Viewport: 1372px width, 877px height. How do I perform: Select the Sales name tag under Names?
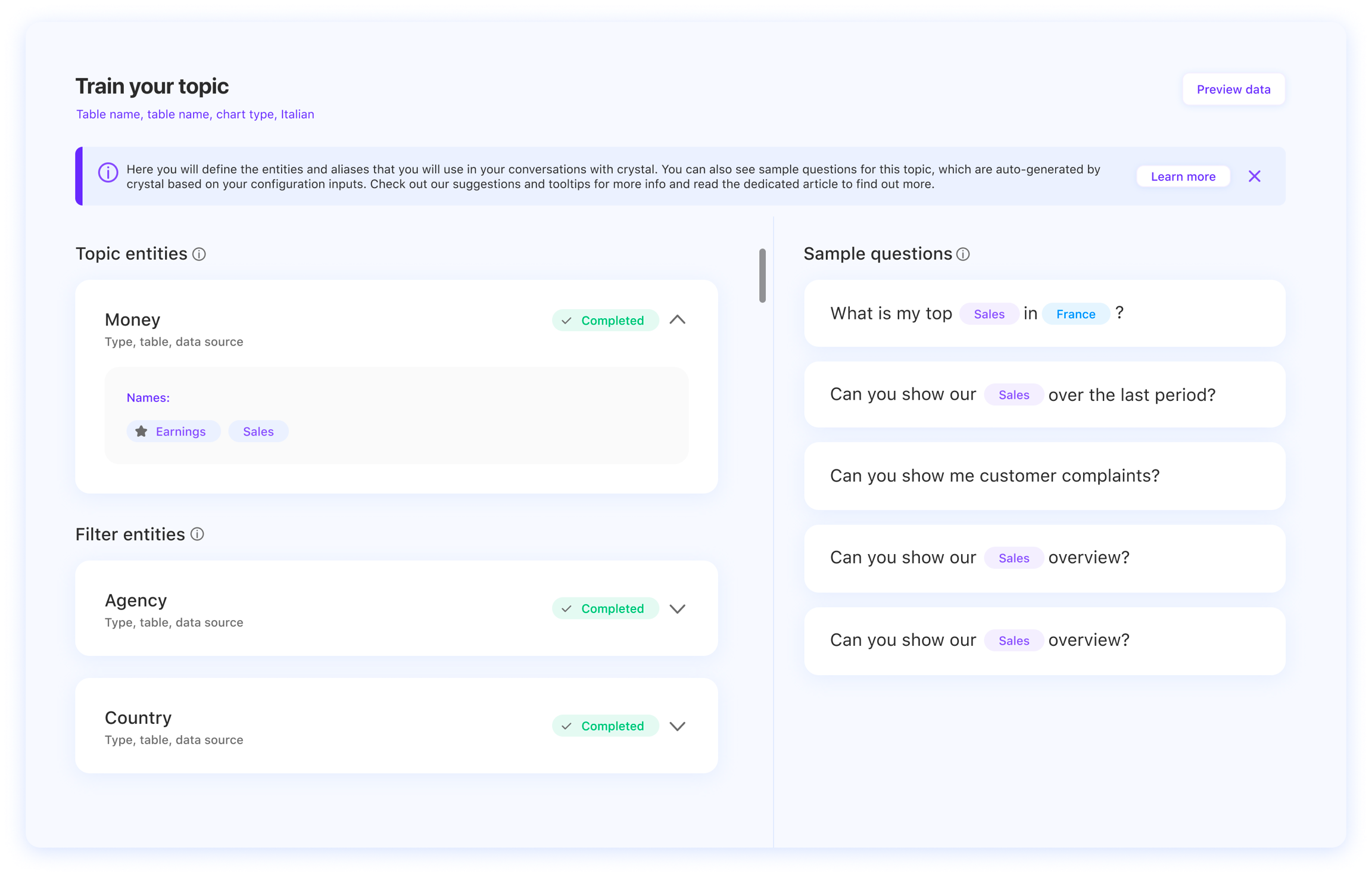point(258,431)
